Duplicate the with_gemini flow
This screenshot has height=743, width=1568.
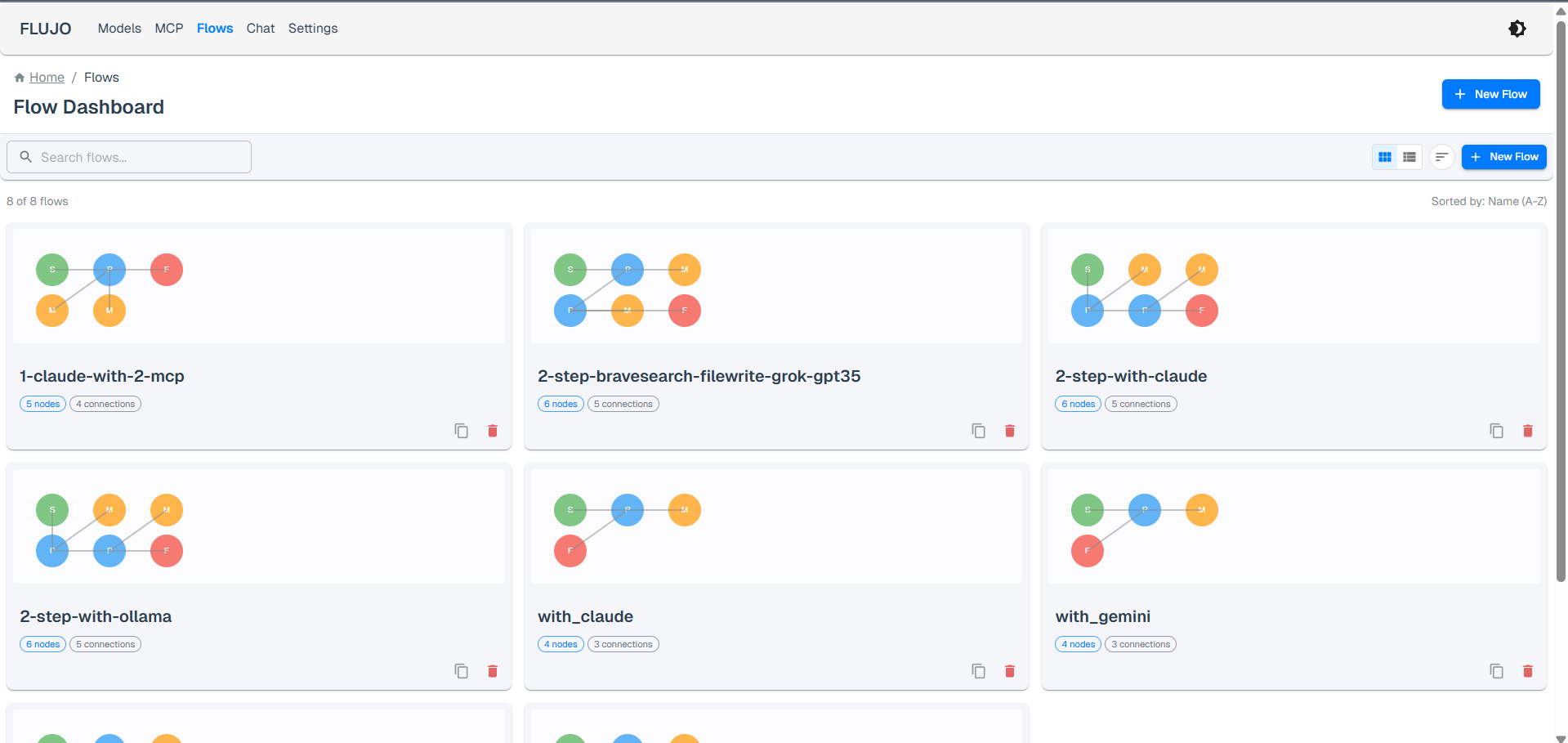(x=1496, y=671)
